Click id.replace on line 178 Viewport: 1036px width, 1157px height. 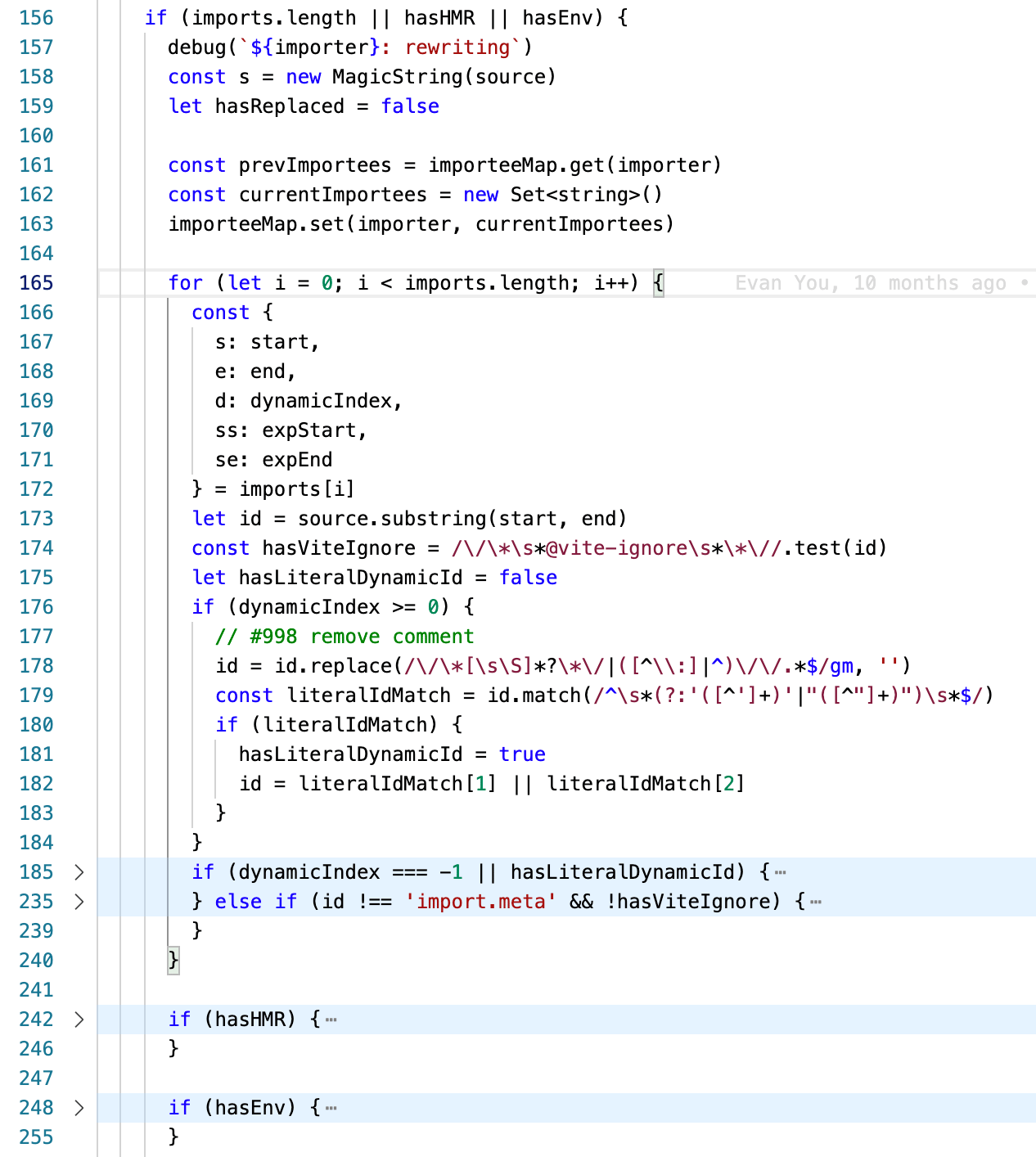[333, 666]
